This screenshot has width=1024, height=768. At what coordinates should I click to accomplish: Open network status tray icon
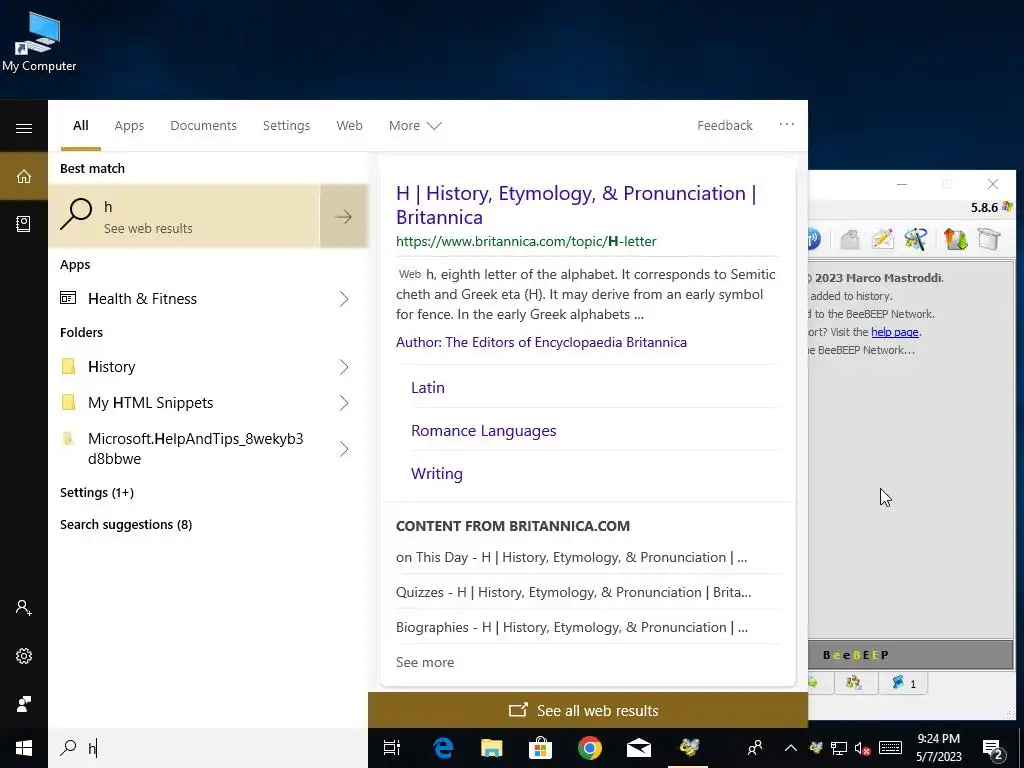[839, 748]
